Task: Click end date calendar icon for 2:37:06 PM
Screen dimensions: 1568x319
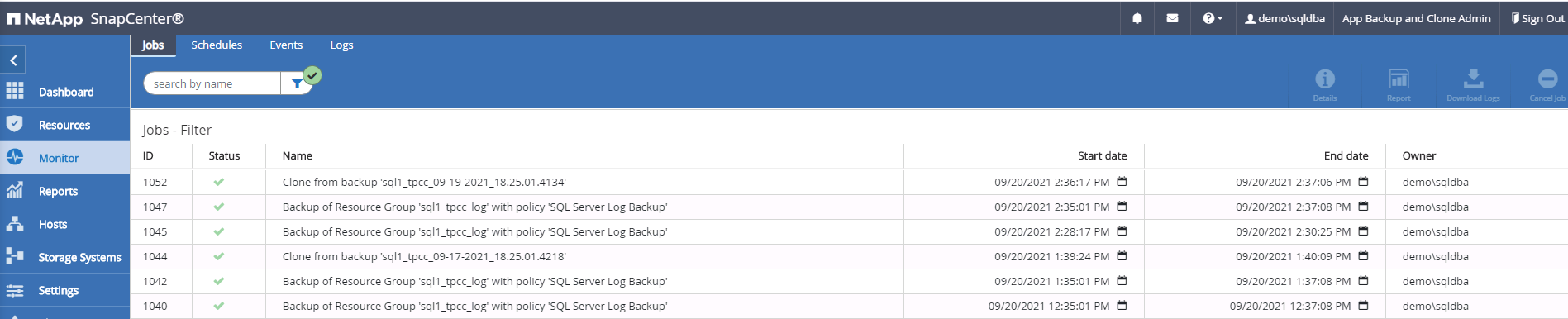Action: [x=1363, y=181]
